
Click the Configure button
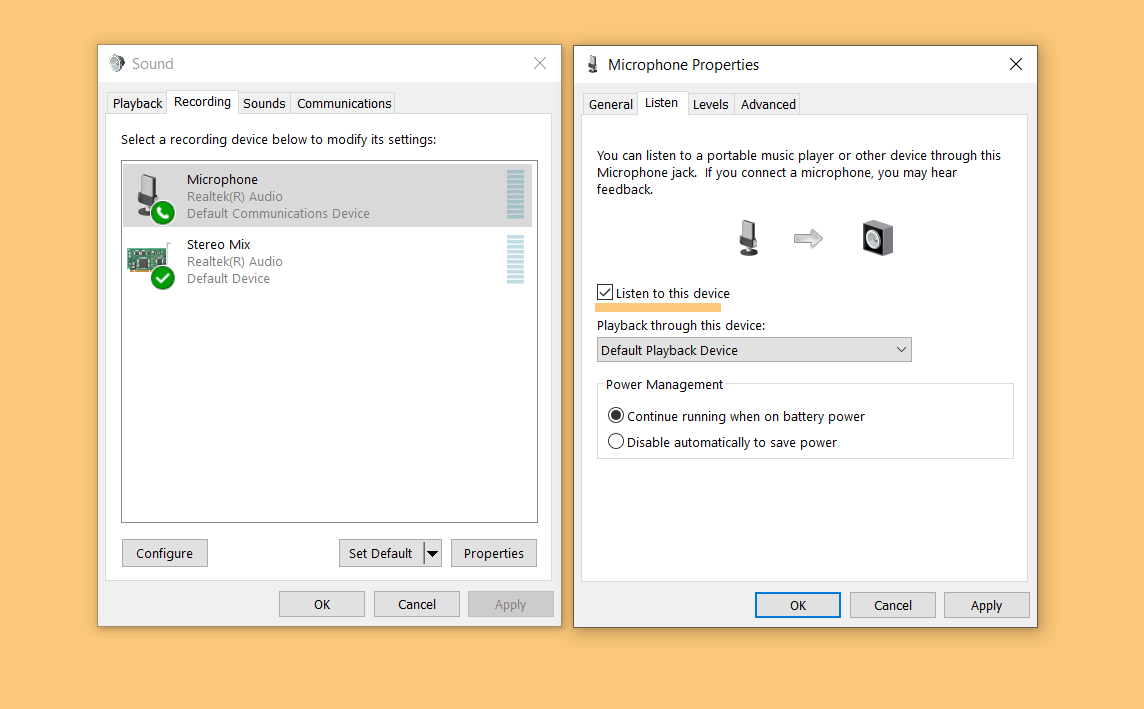tap(164, 553)
